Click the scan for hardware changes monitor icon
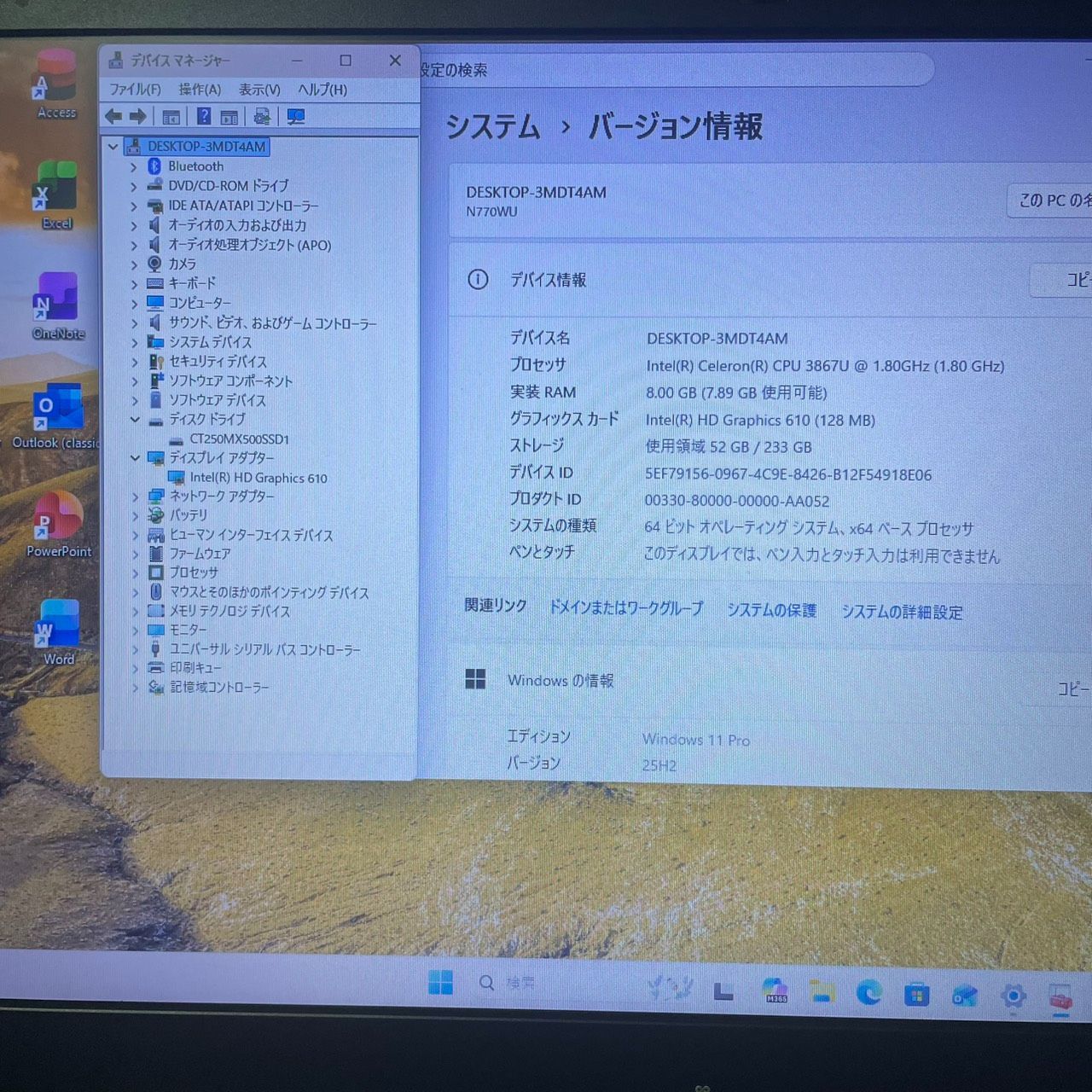 click(296, 117)
